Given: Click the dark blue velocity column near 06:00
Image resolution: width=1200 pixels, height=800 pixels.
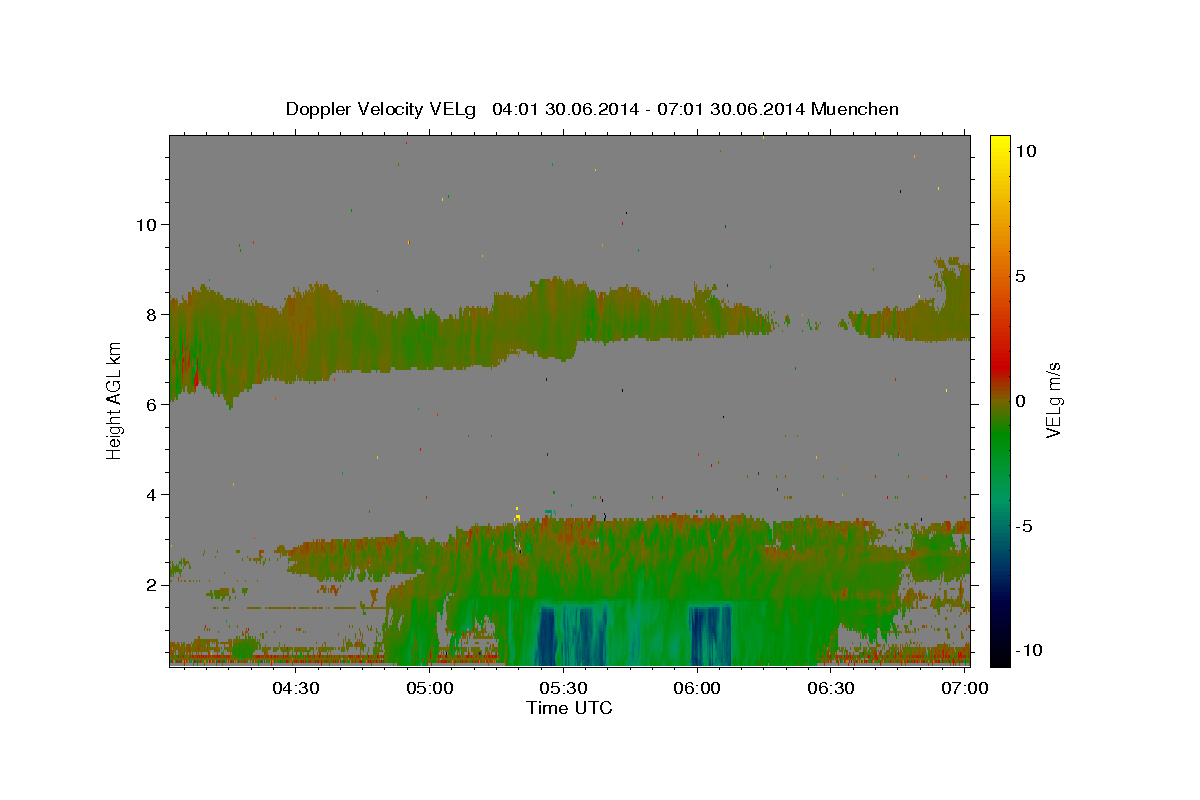Looking at the screenshot, I should [x=710, y=635].
